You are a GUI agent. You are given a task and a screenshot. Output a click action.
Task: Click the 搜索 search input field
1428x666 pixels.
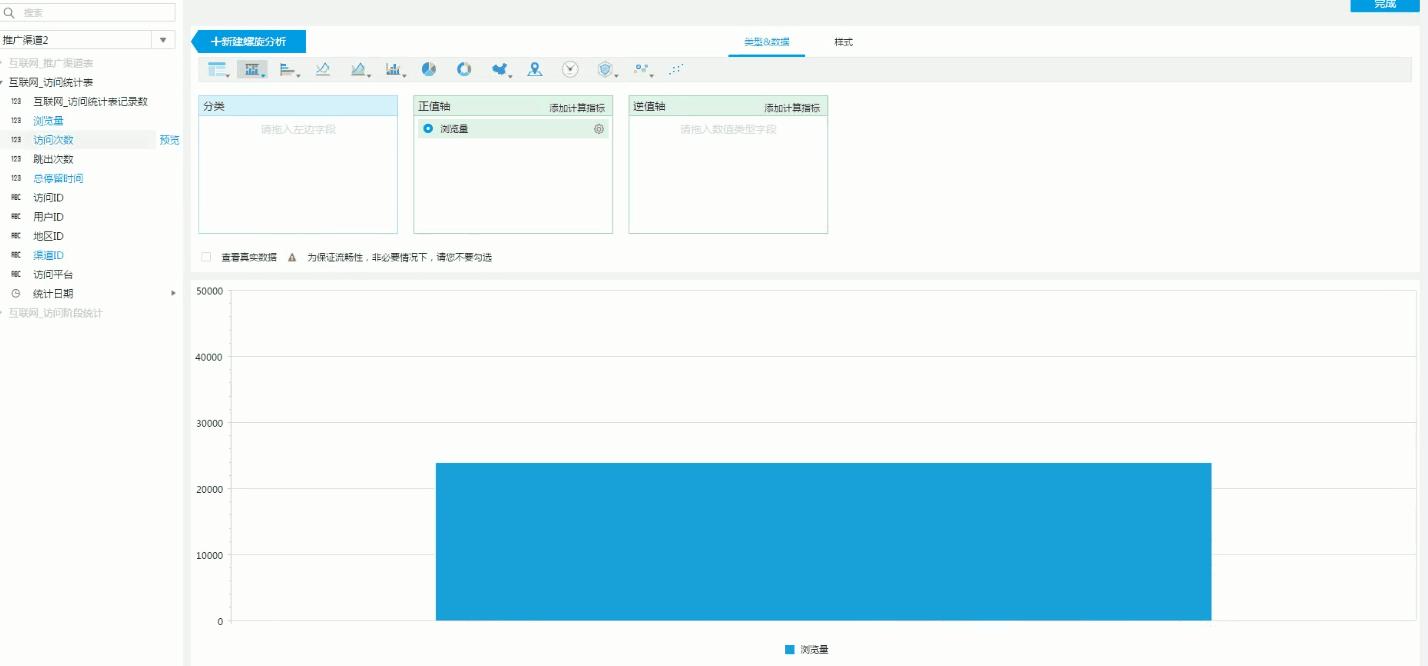(90, 13)
